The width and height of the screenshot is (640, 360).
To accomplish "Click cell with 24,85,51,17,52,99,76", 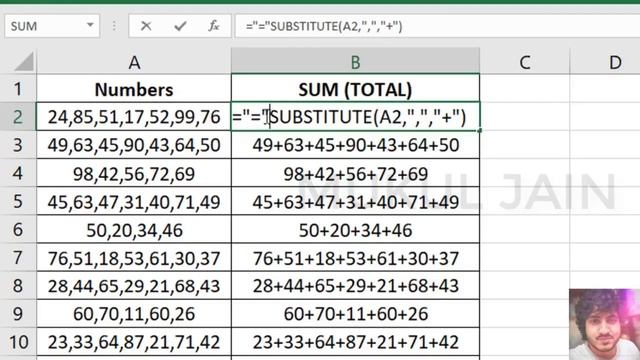I will pyautogui.click(x=134, y=117).
